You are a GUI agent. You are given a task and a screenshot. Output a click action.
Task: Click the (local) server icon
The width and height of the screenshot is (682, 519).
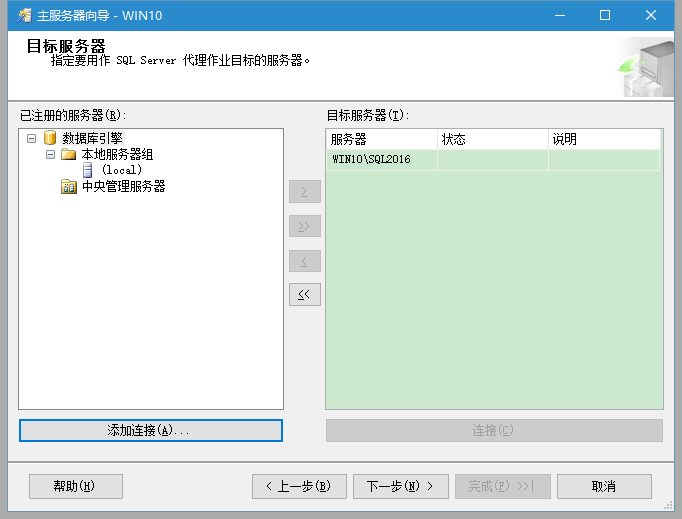[87, 170]
